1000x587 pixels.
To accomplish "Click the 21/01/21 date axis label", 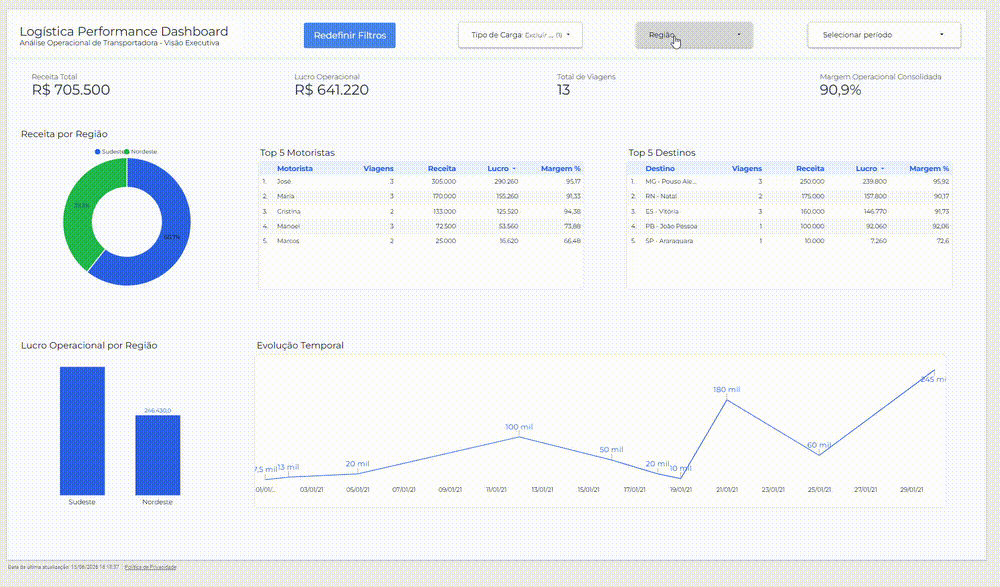I will pos(727,490).
